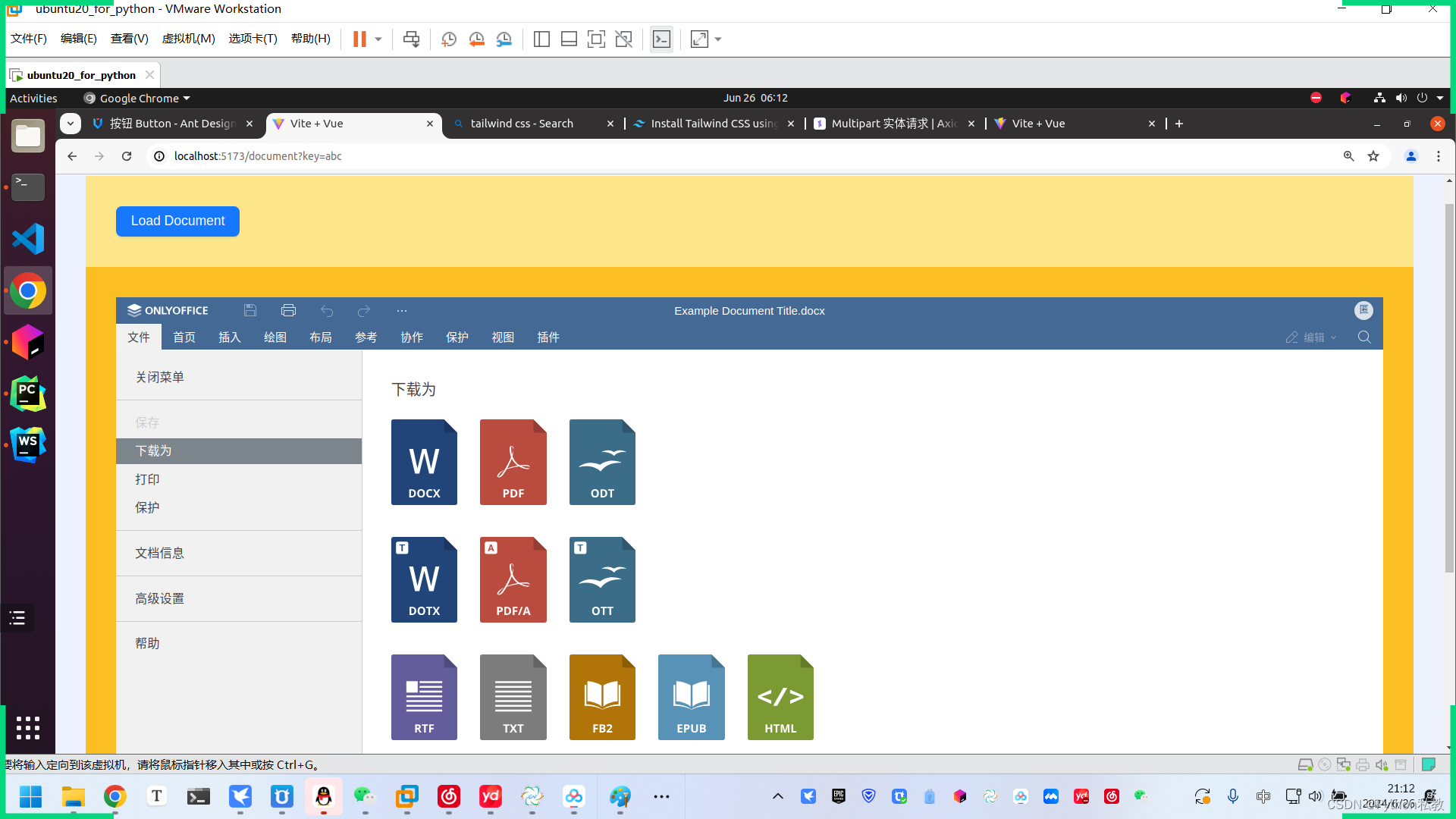Click the HTML download format icon

[780, 696]
